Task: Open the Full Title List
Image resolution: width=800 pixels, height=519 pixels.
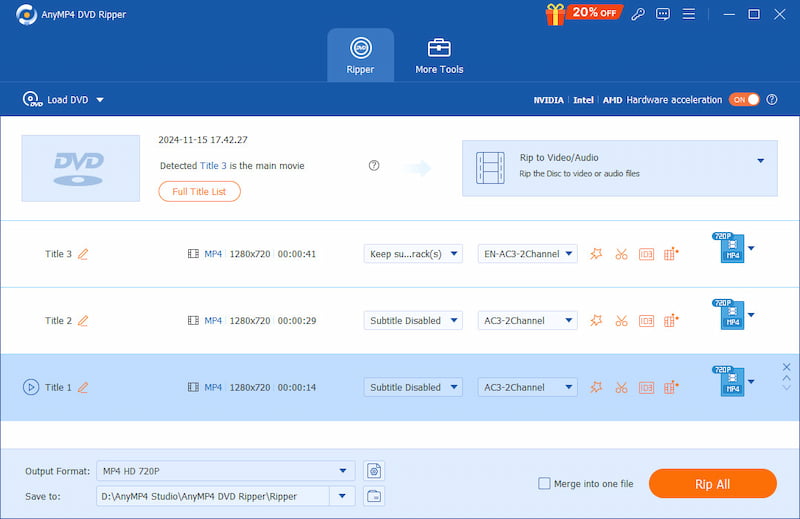Action: pyautogui.click(x=199, y=191)
